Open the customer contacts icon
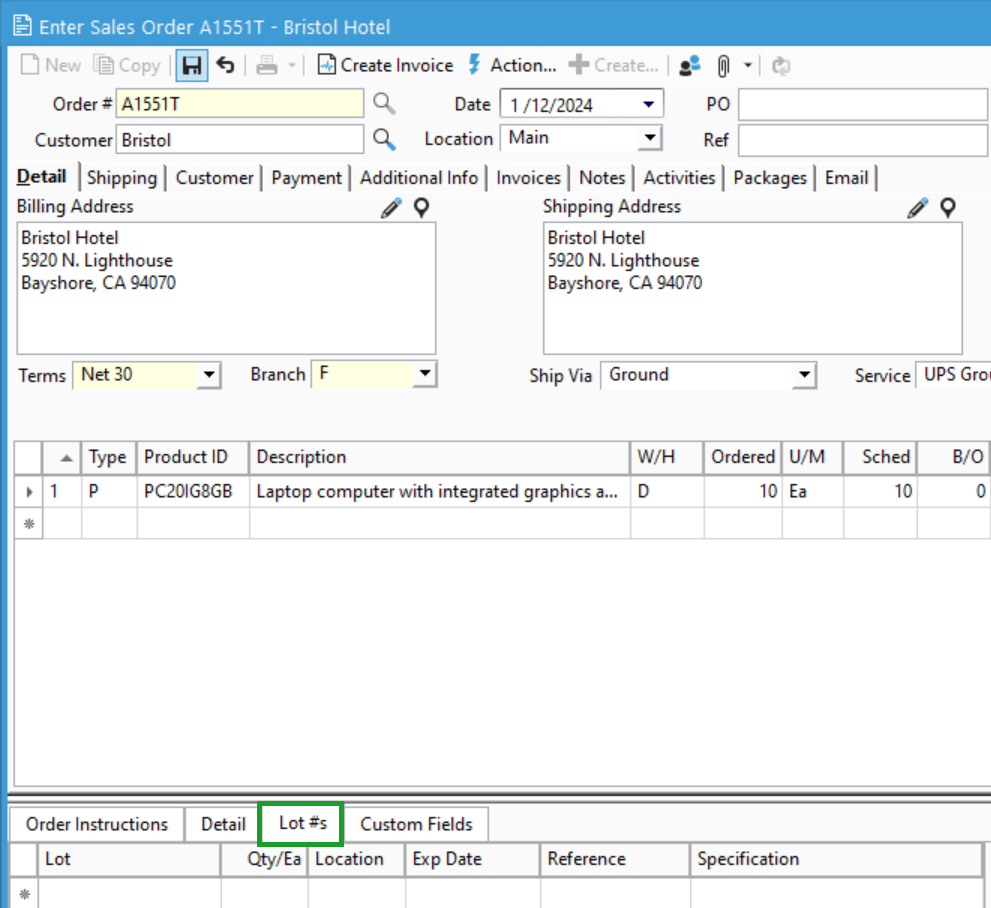 point(689,65)
